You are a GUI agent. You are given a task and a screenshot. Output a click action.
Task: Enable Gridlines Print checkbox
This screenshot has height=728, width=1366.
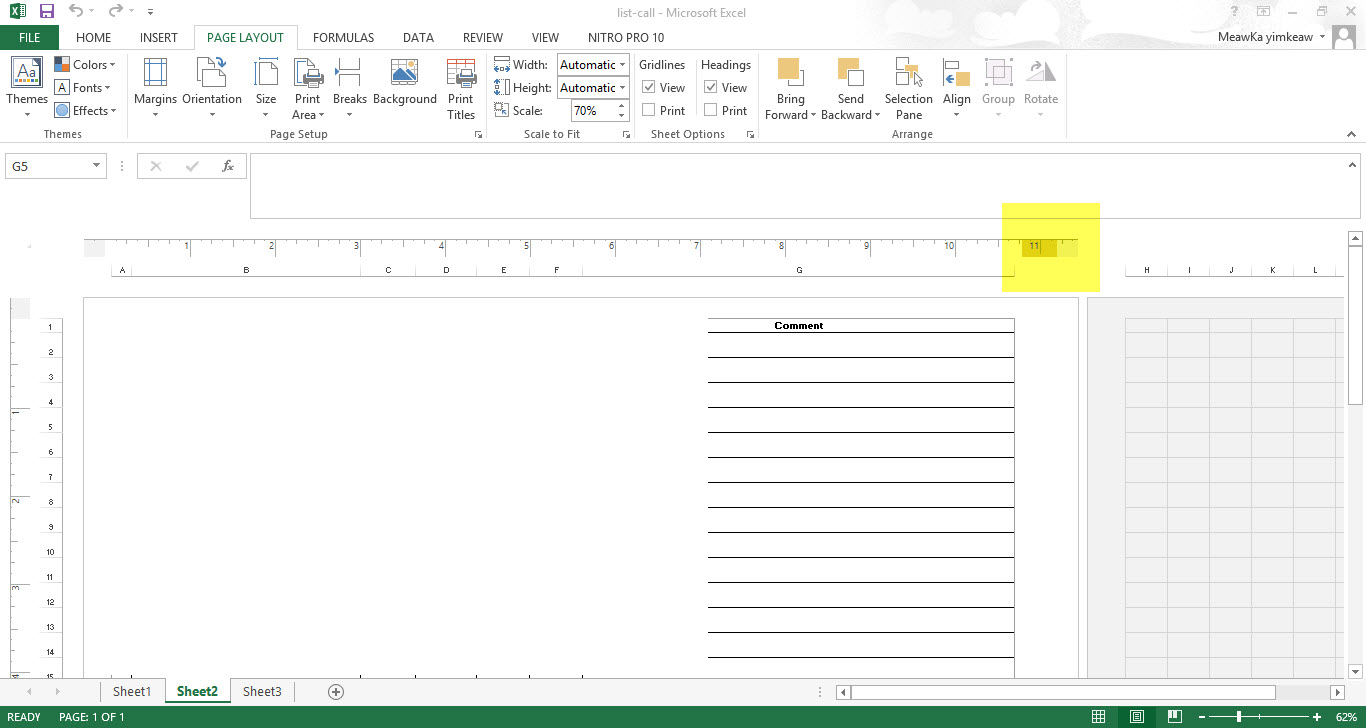[x=648, y=111]
